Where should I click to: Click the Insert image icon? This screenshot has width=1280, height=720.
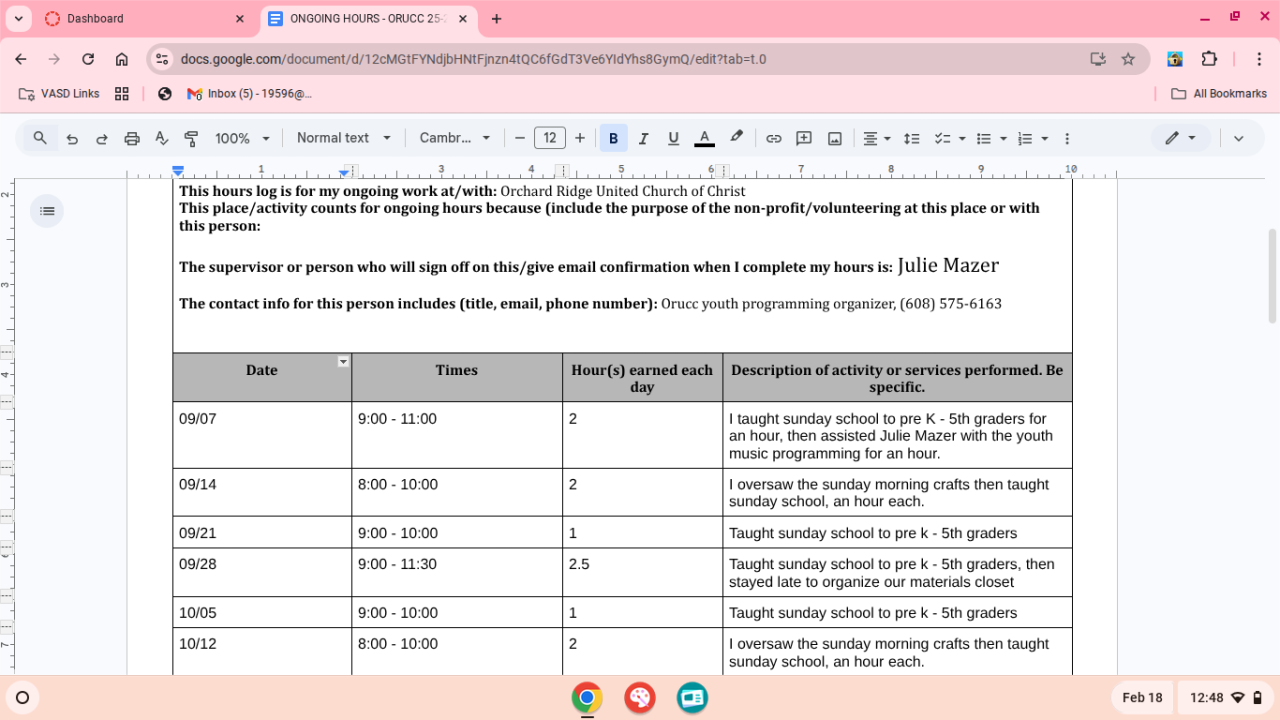tap(834, 139)
